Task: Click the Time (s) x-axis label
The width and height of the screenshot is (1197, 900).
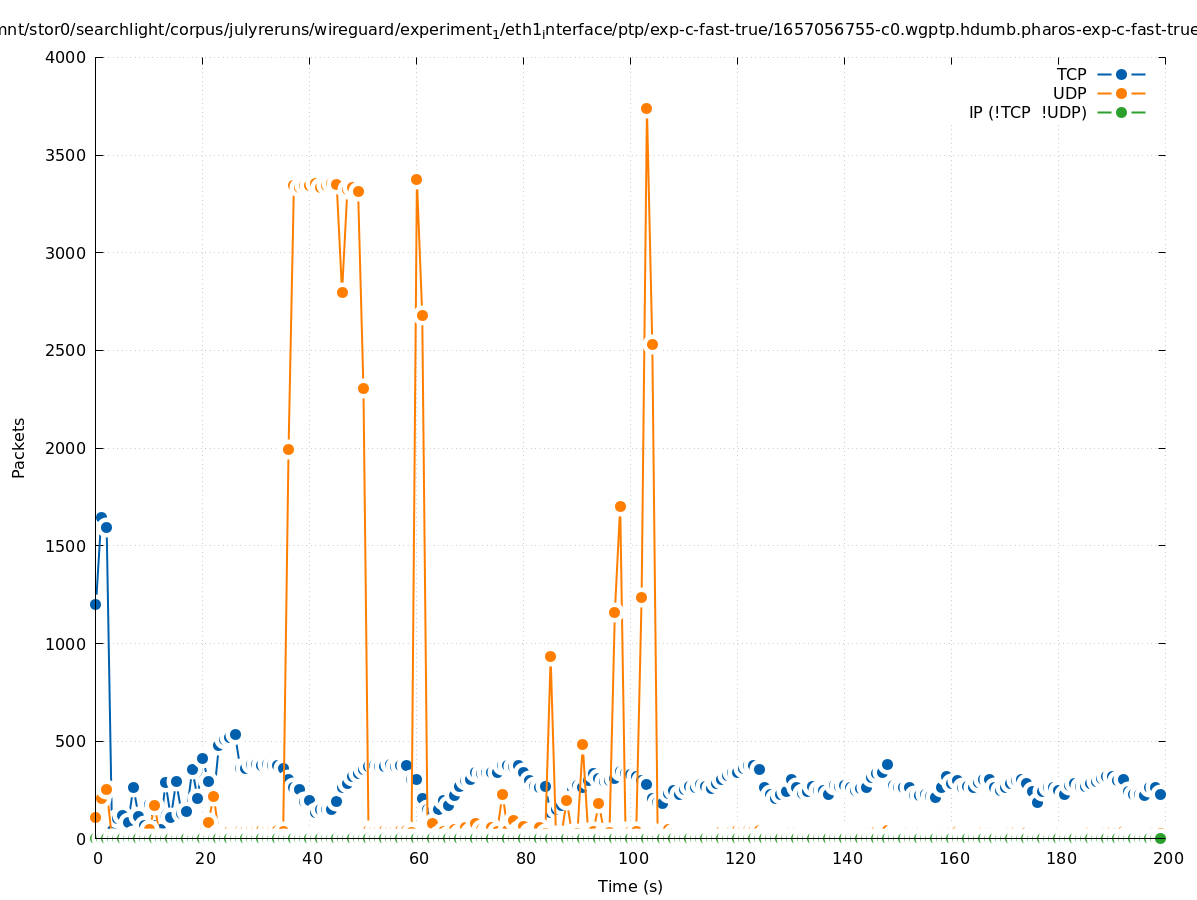Action: (x=630, y=886)
